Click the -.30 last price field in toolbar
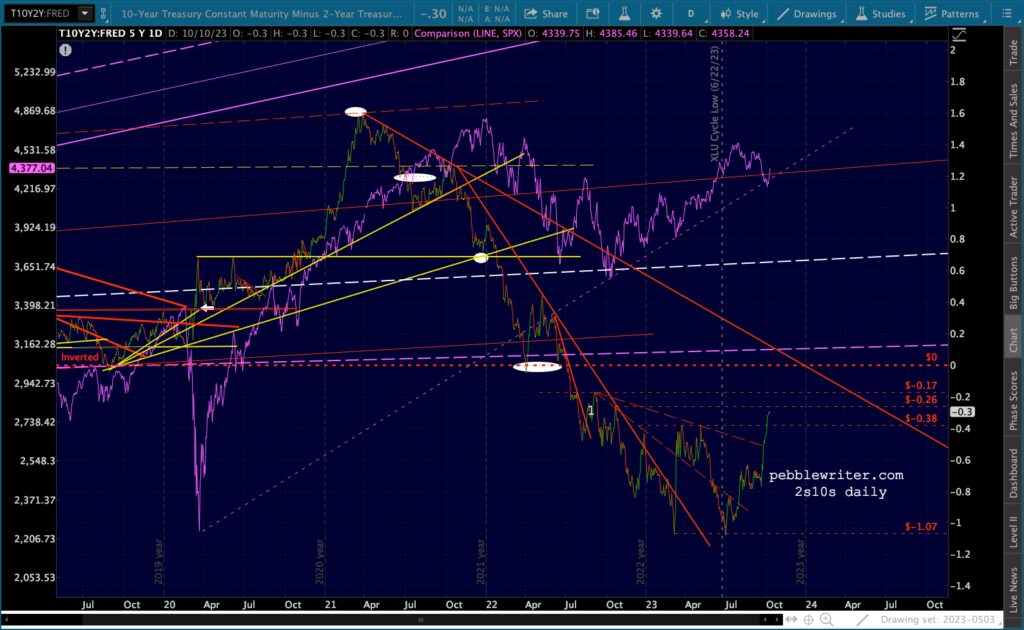Screen dimensions: 1024x630 tap(433, 14)
